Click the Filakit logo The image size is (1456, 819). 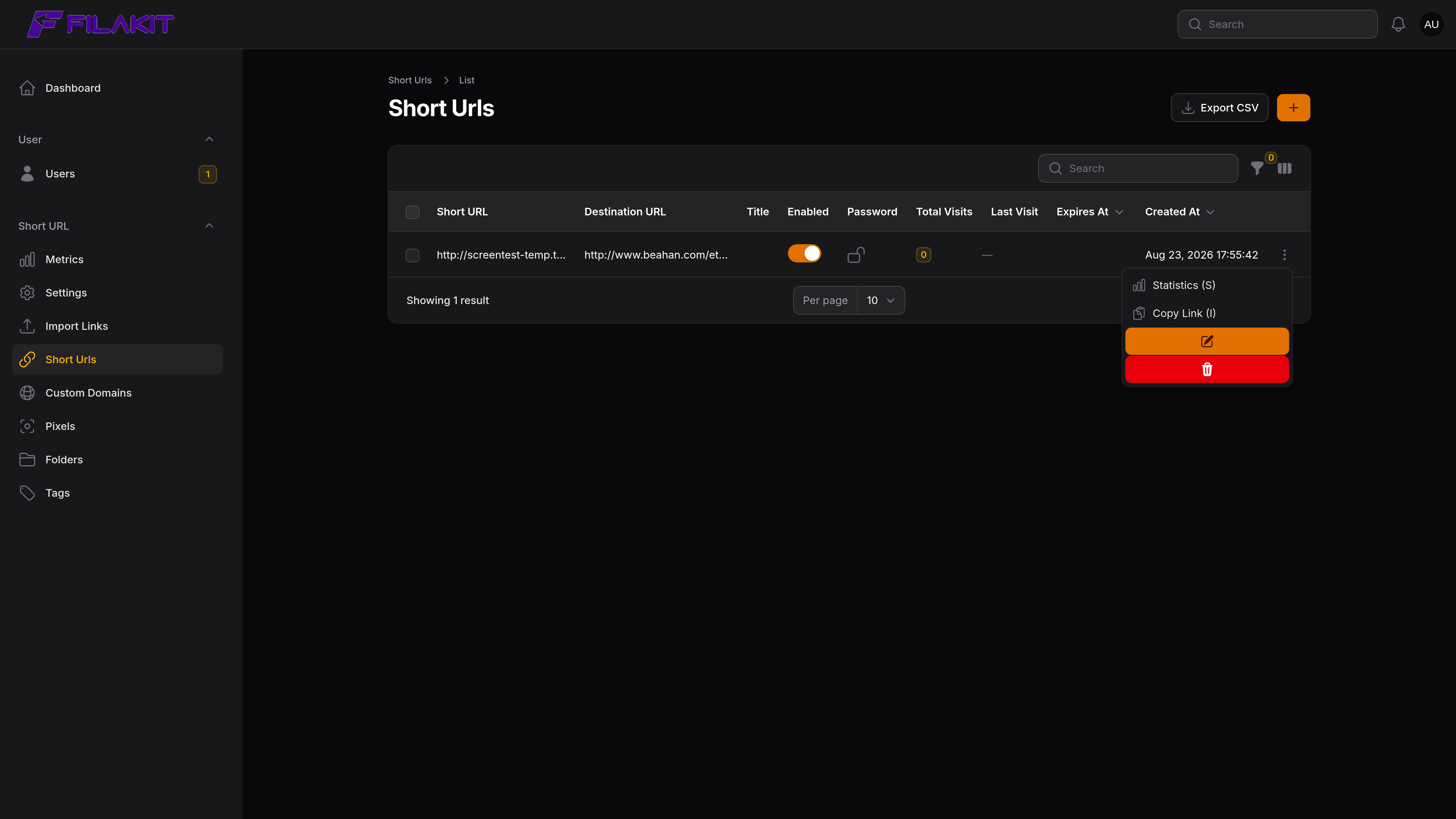(101, 24)
